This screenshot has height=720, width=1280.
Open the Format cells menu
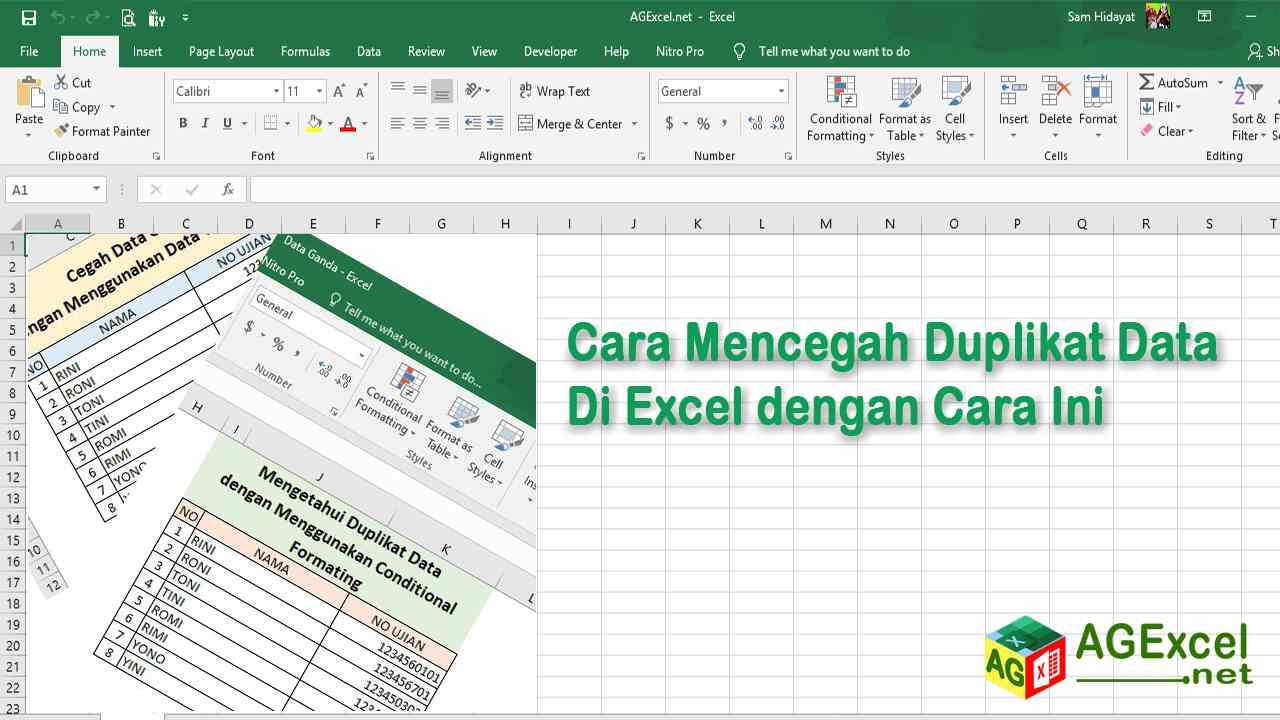[x=1097, y=107]
